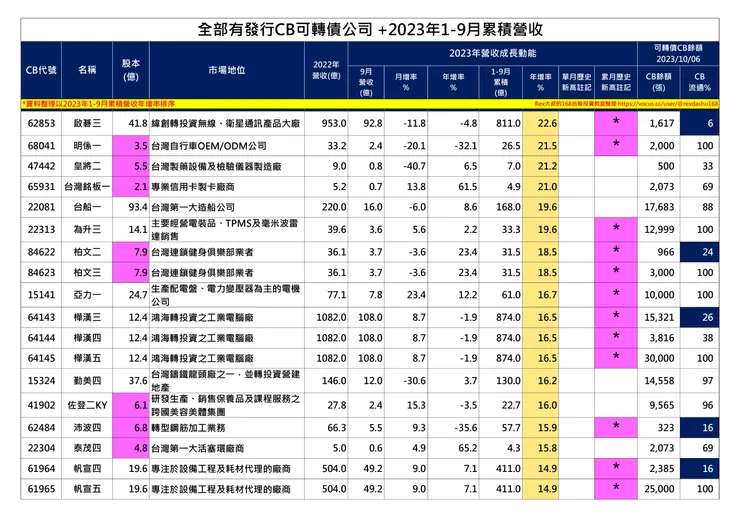Click the CB流通% column header
Image resolution: width=740 pixels, height=523 pixels.
pyautogui.click(x=699, y=82)
